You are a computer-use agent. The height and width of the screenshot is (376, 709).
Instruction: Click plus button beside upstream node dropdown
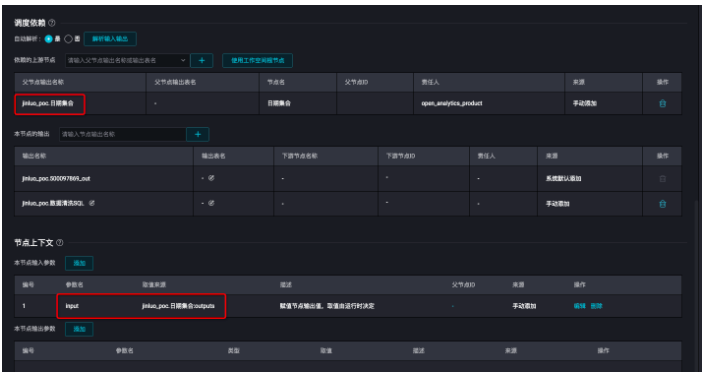(x=202, y=60)
